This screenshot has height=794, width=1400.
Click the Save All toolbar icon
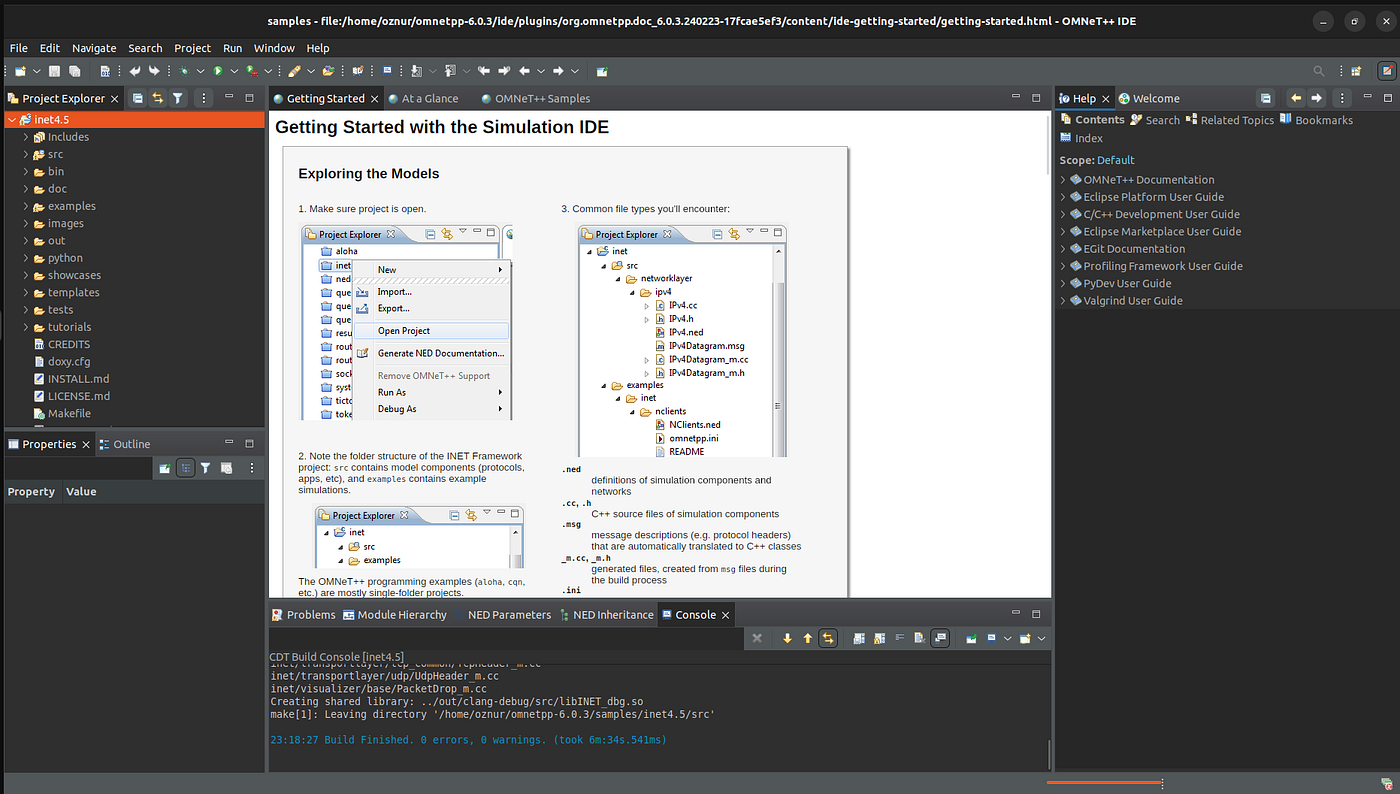pos(74,71)
